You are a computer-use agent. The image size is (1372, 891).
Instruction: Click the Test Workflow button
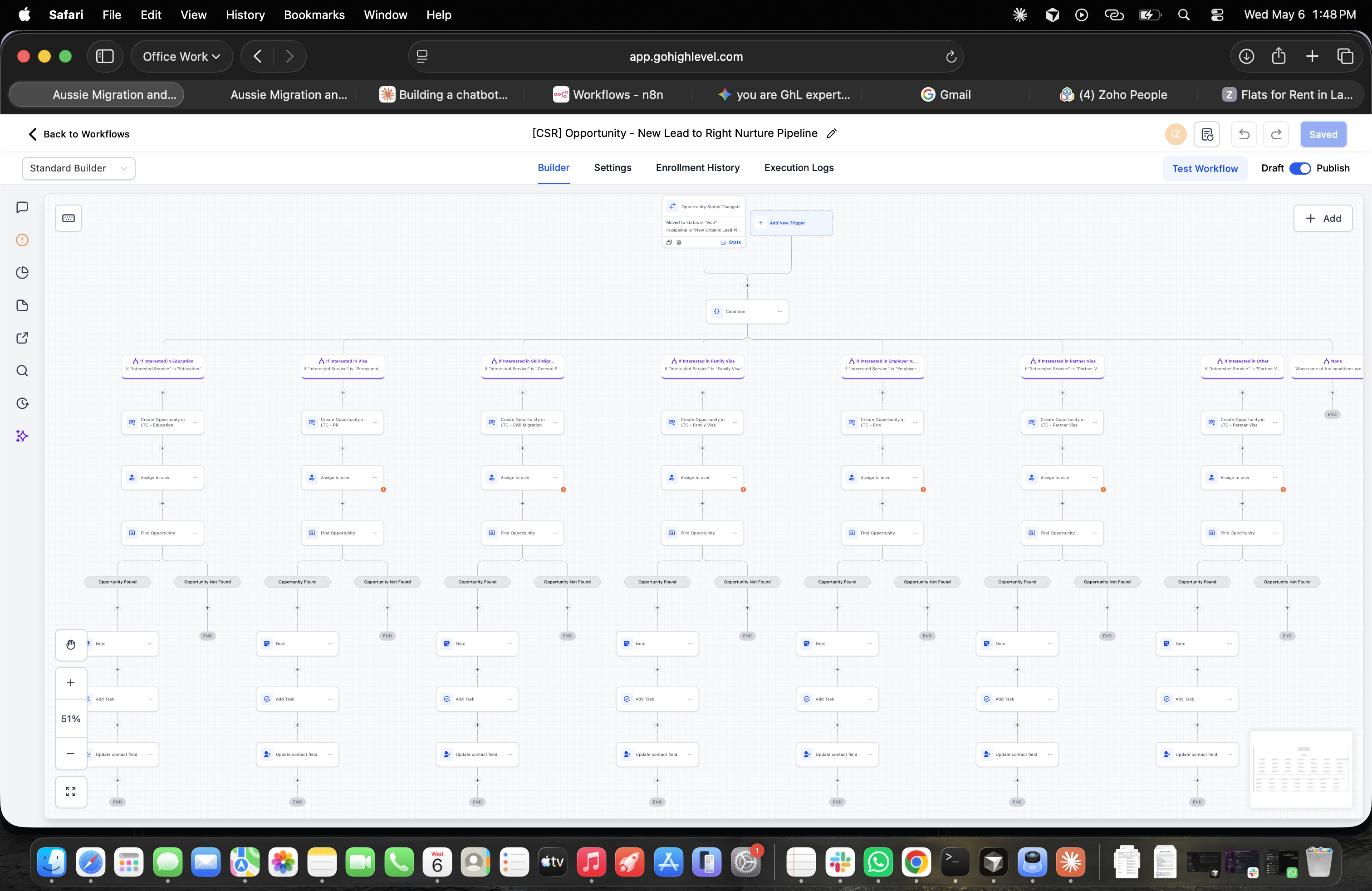pyautogui.click(x=1205, y=168)
